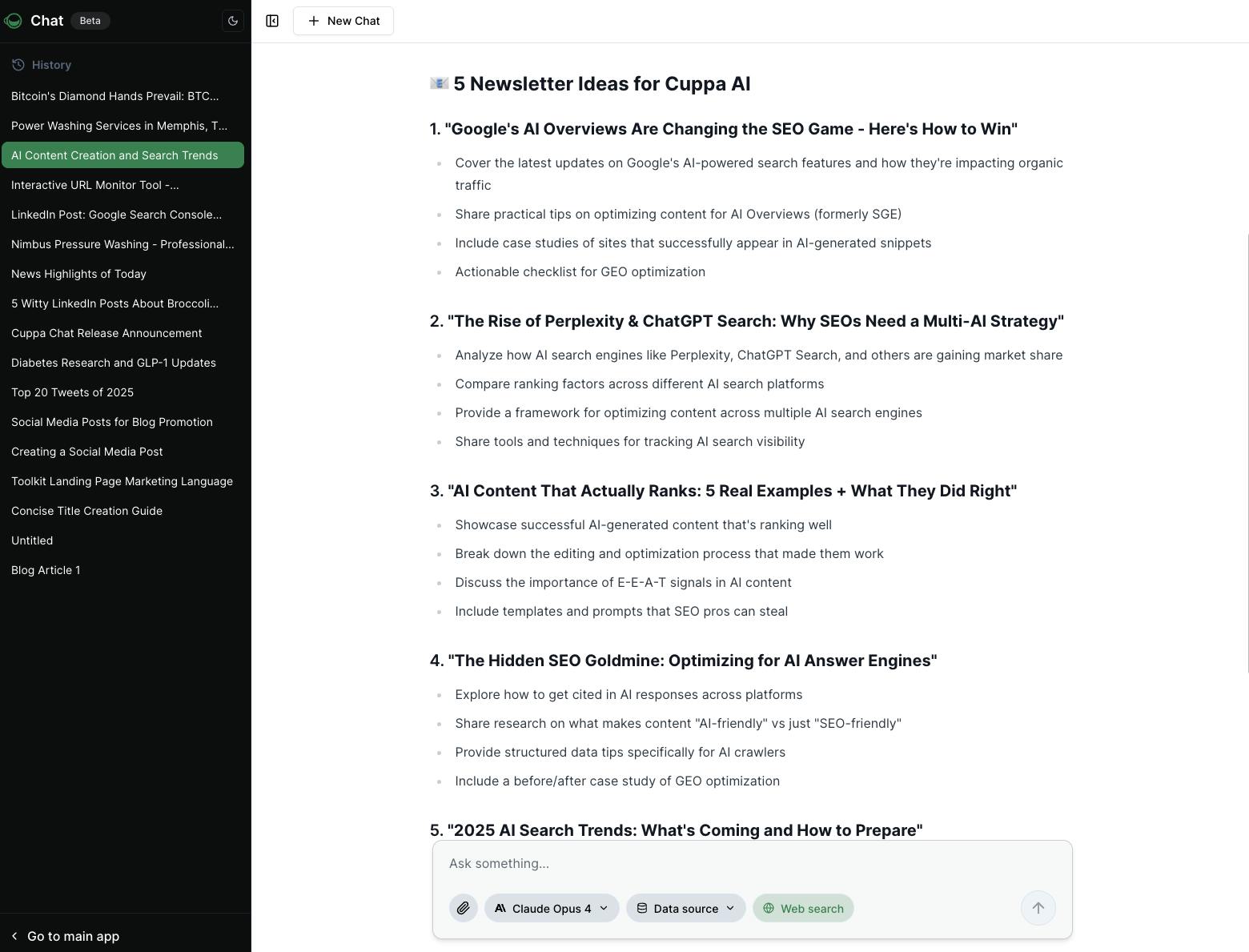Collapse the sidebar panel icon
This screenshot has width=1249, height=952.
(272, 21)
